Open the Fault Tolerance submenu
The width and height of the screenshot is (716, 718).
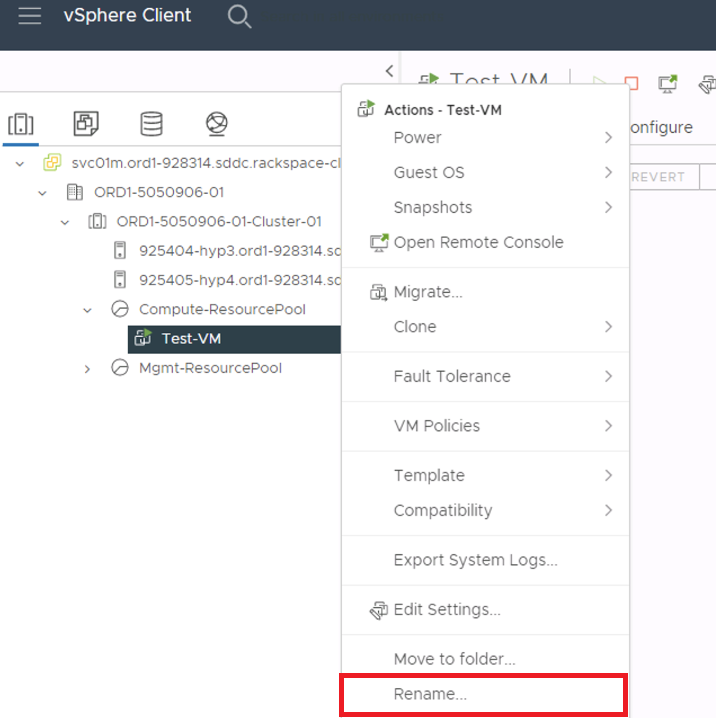point(485,376)
